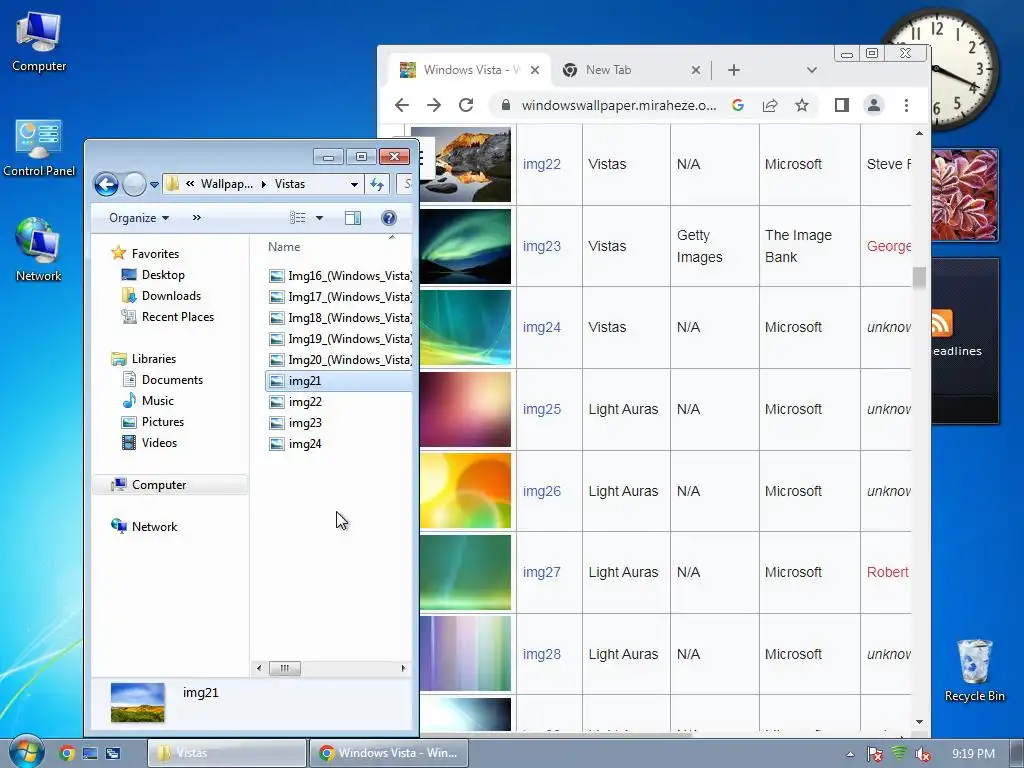View site info lock icon
This screenshot has height=768, width=1024.
tap(505, 105)
